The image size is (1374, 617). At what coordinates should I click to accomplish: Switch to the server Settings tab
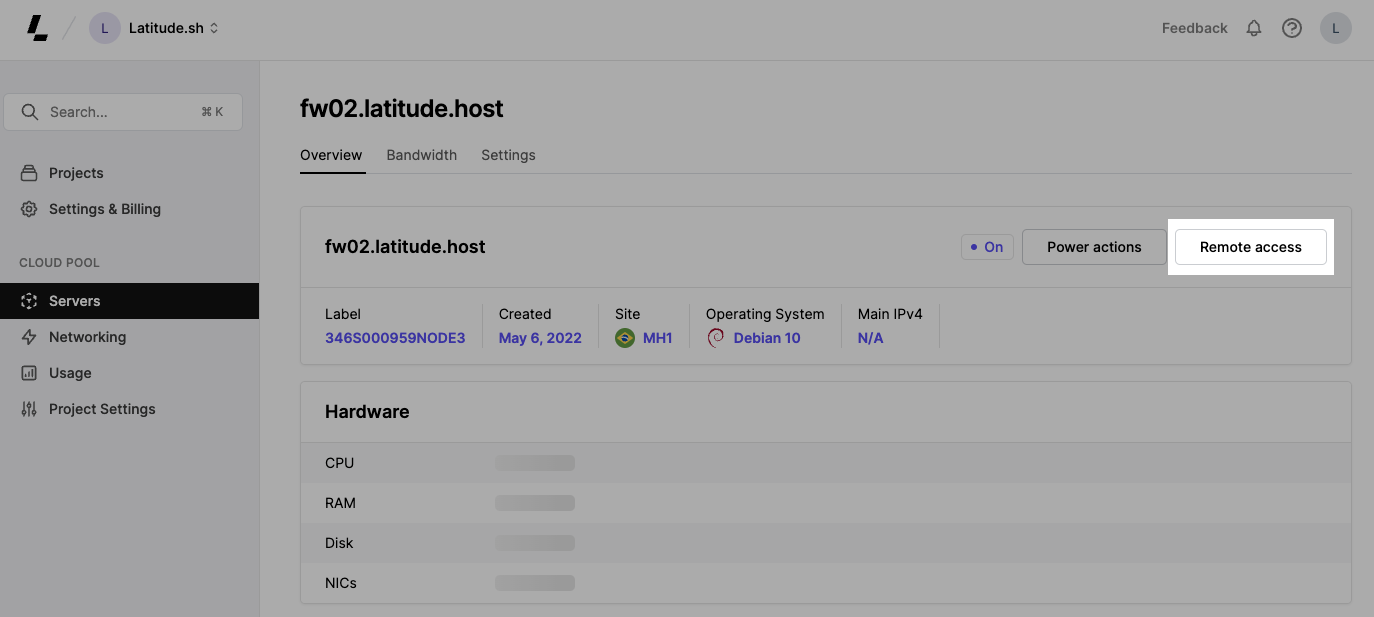(508, 155)
